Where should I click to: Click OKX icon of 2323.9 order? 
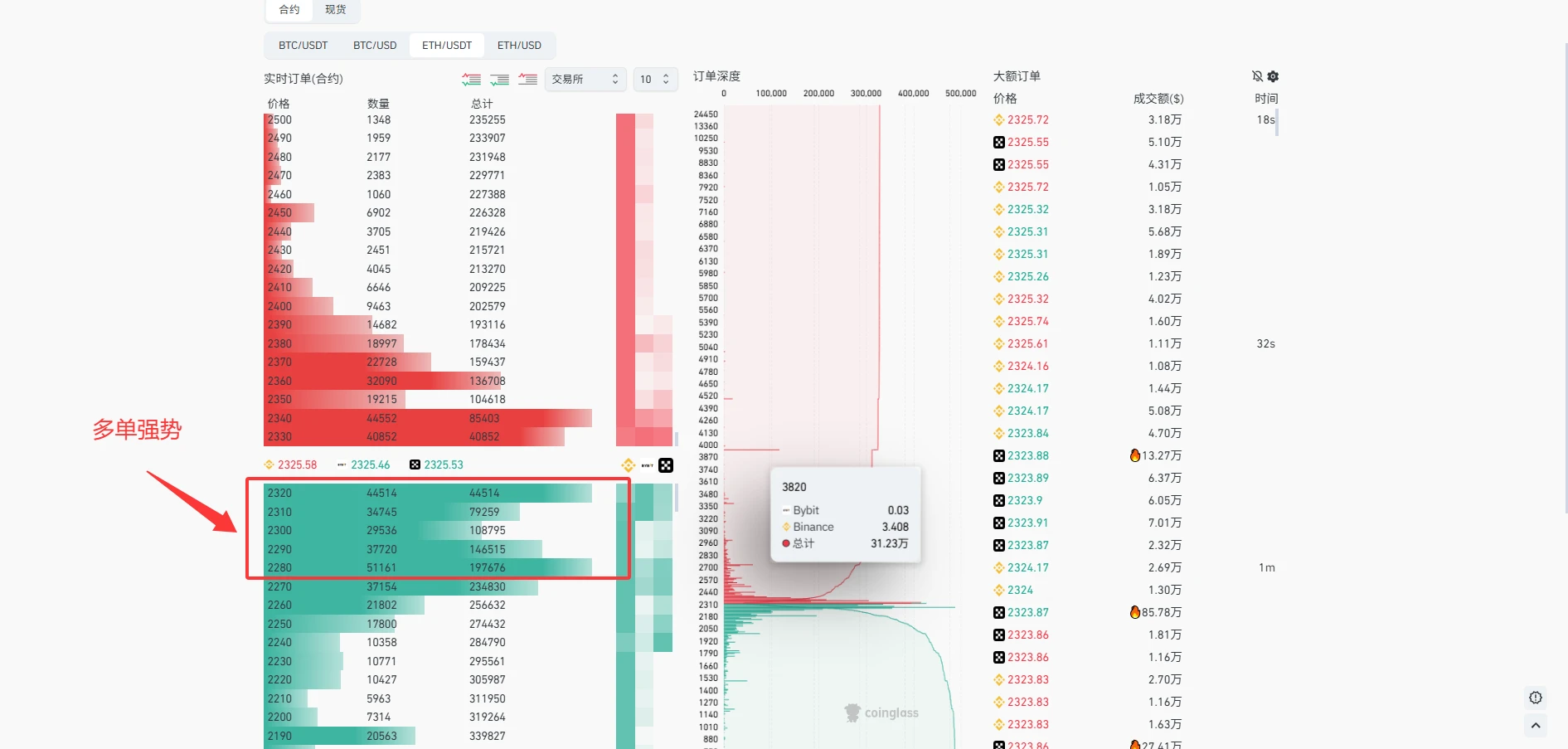coord(999,501)
